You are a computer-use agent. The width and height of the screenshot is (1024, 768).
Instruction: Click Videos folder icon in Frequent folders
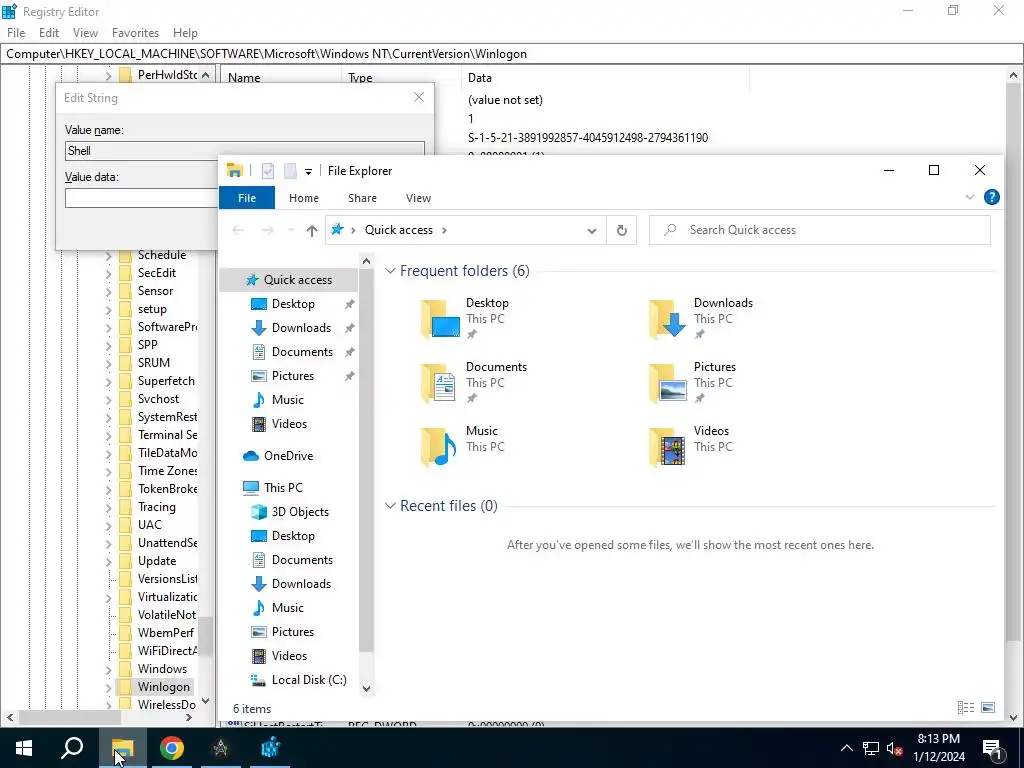pyautogui.click(x=667, y=447)
